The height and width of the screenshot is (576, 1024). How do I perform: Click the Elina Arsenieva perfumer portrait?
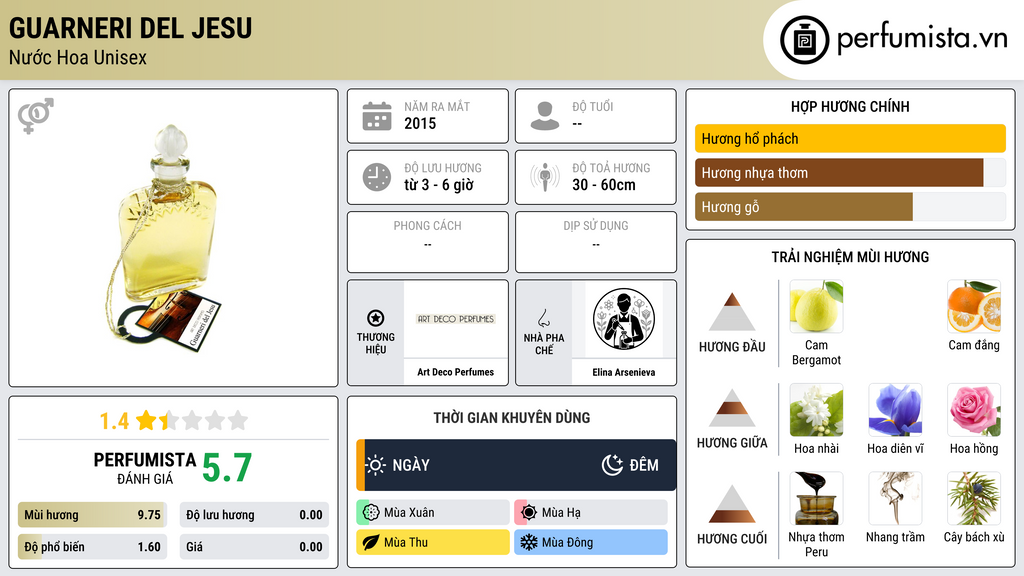click(624, 319)
